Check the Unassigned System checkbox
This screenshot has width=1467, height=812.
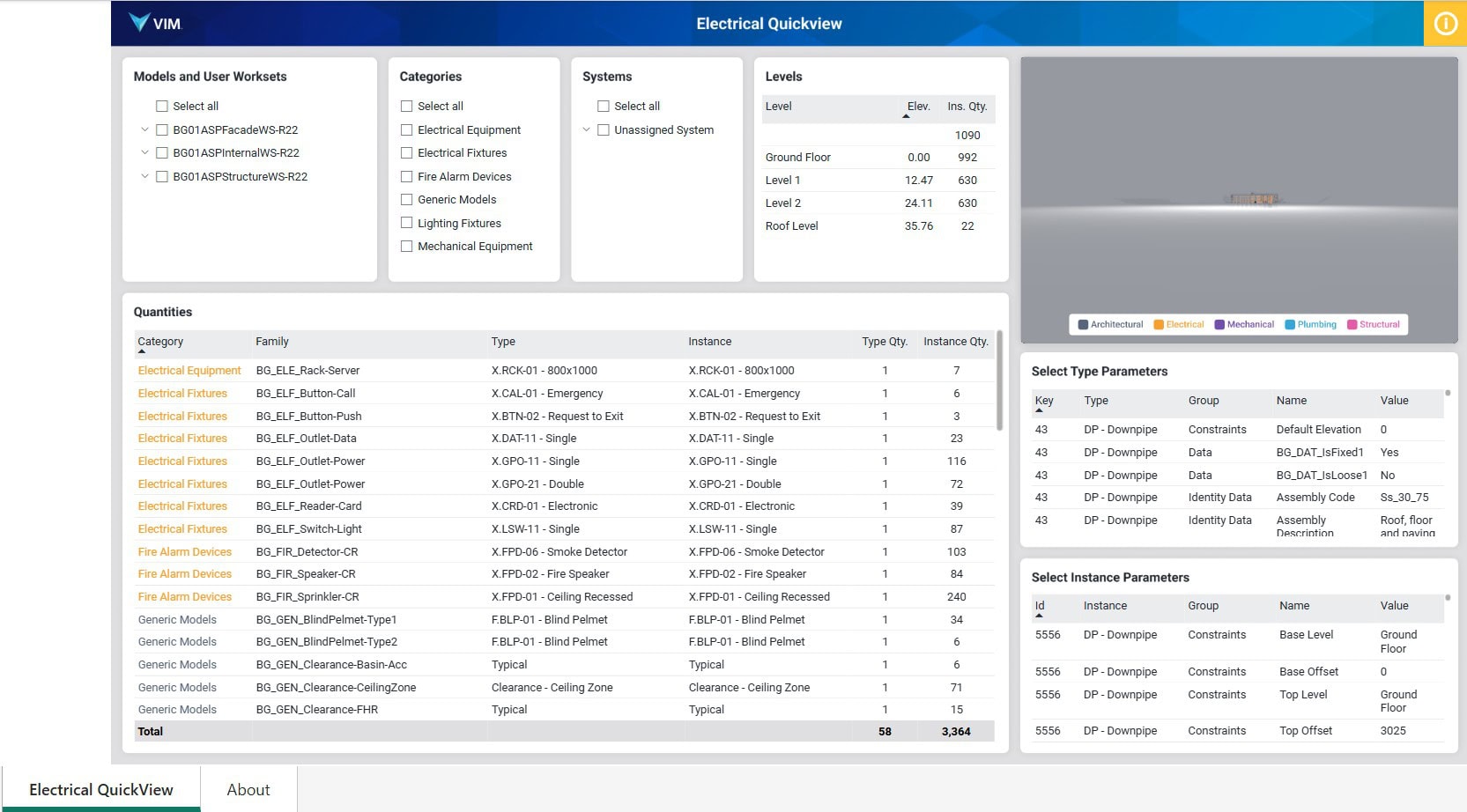point(604,129)
